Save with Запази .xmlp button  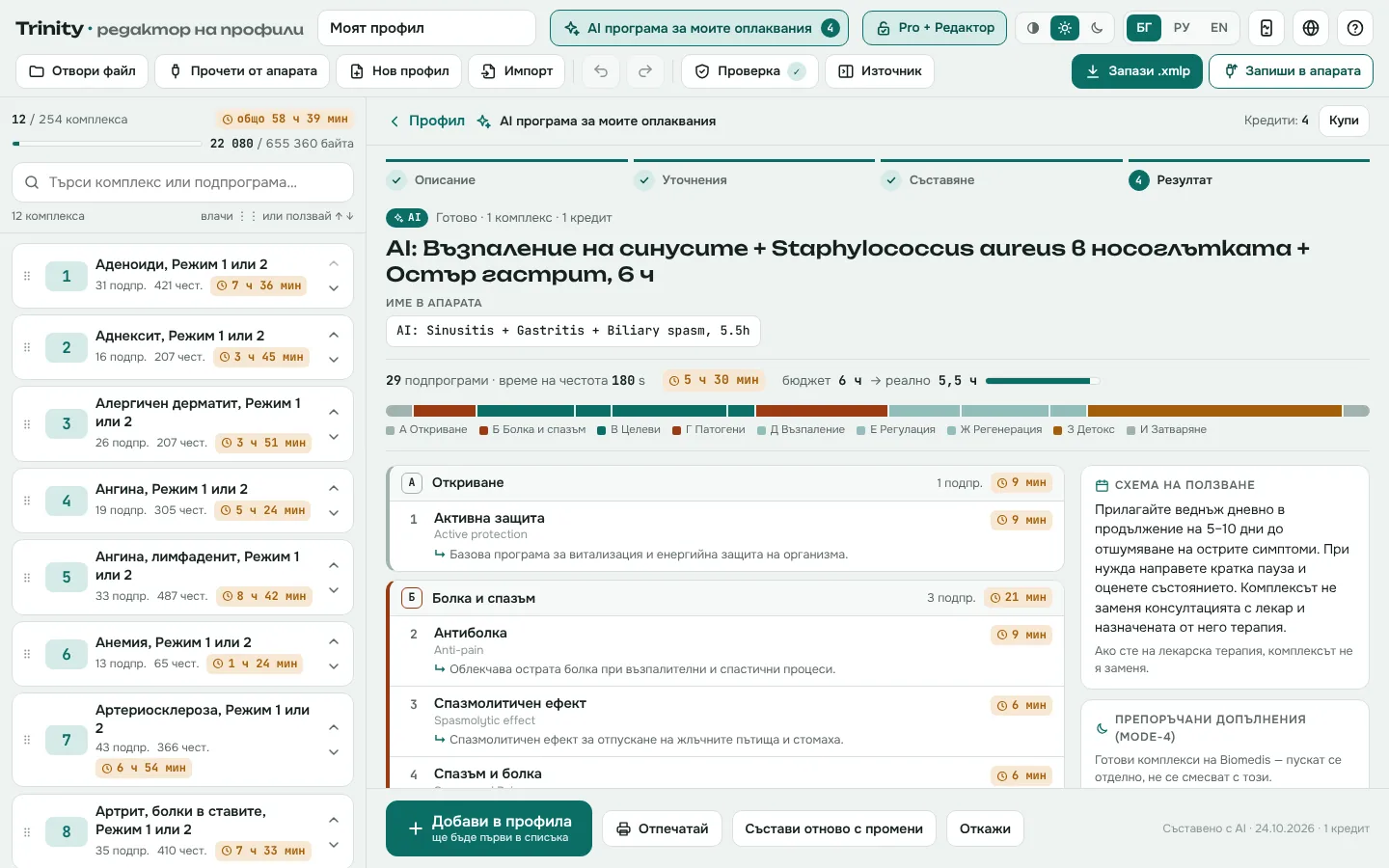[x=1137, y=71]
